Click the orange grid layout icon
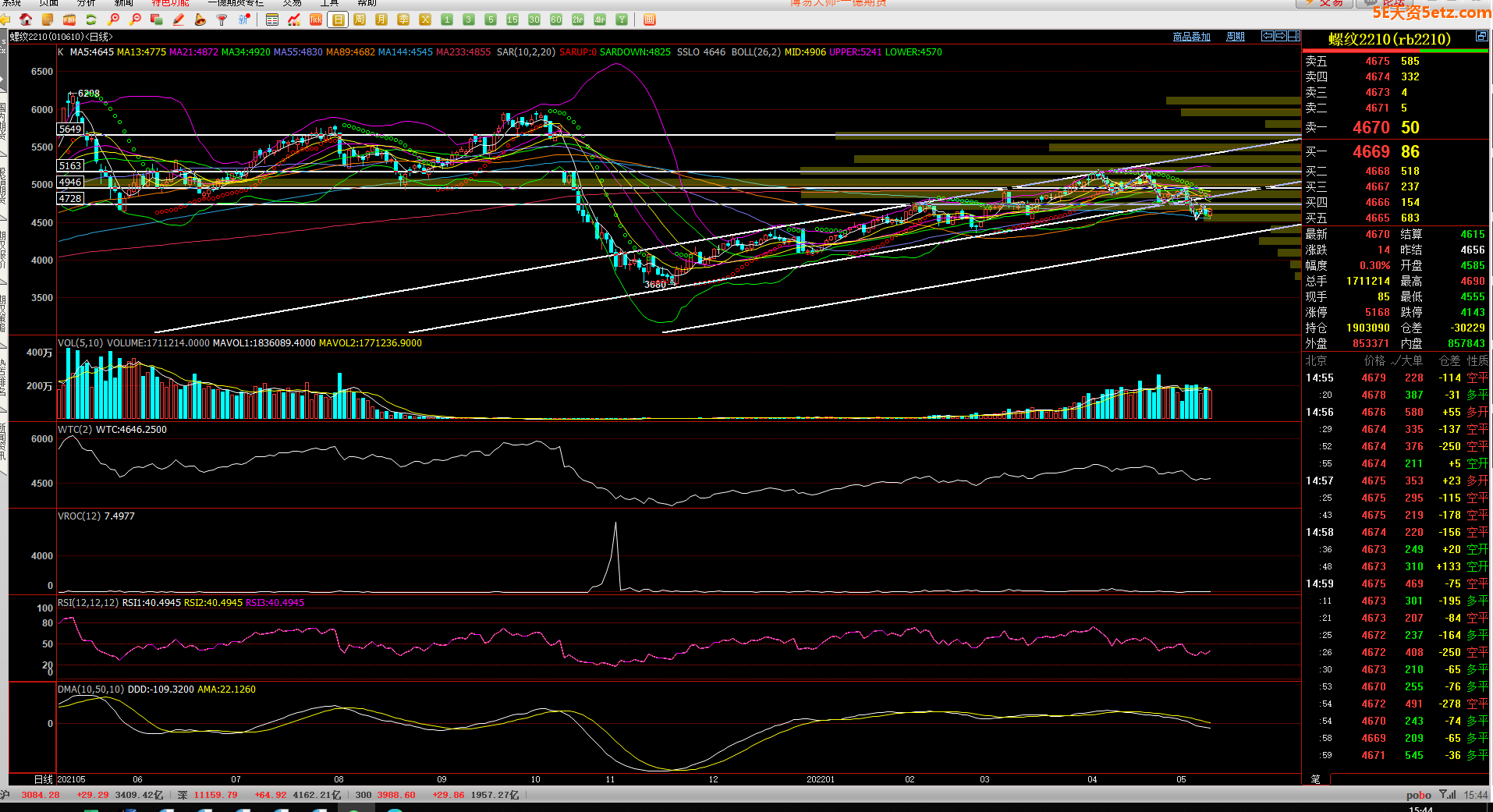 click(x=650, y=20)
